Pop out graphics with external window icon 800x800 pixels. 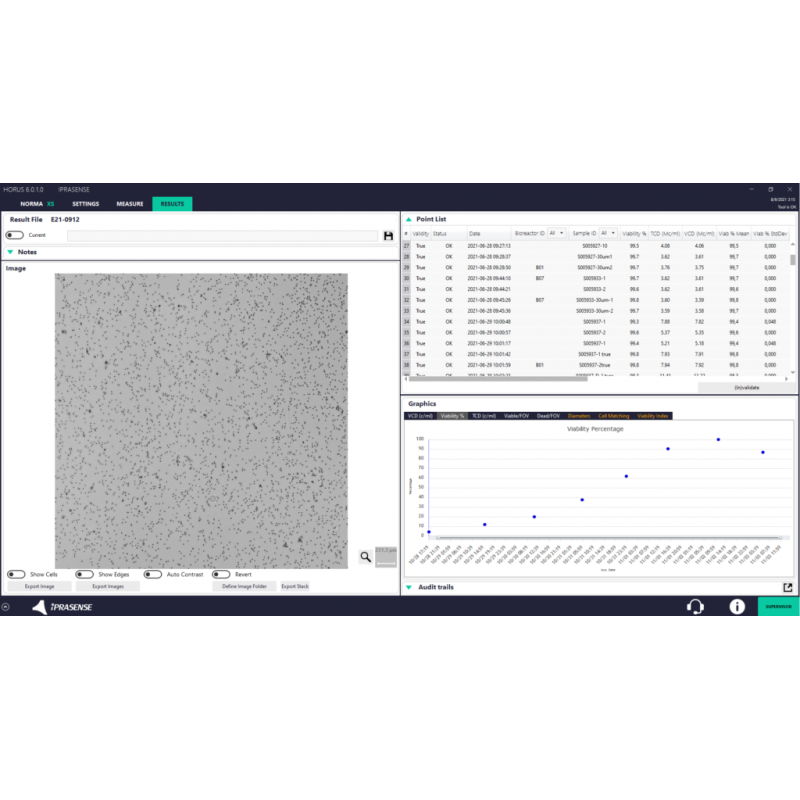787,587
